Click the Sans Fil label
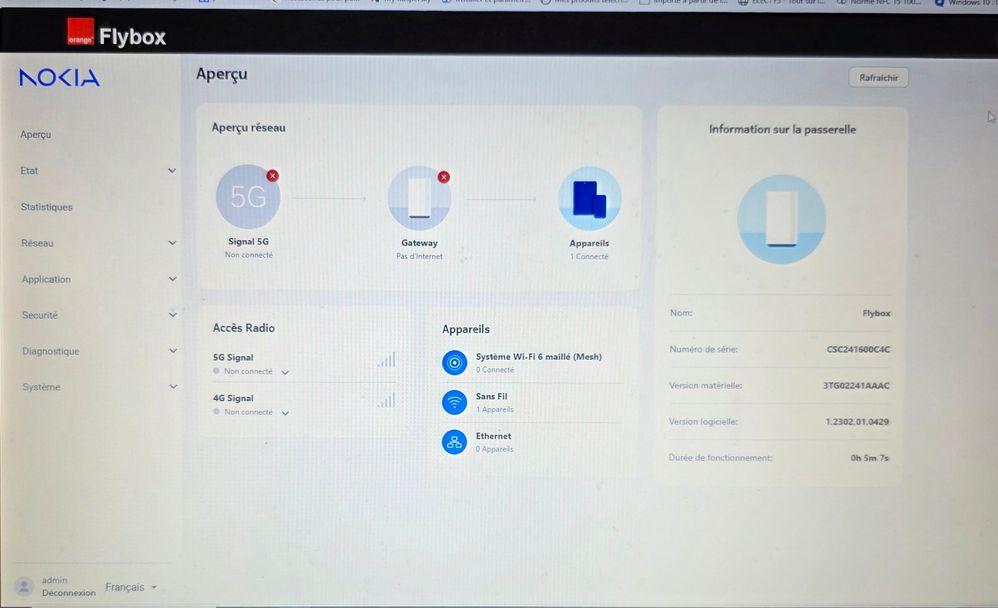 pos(491,396)
